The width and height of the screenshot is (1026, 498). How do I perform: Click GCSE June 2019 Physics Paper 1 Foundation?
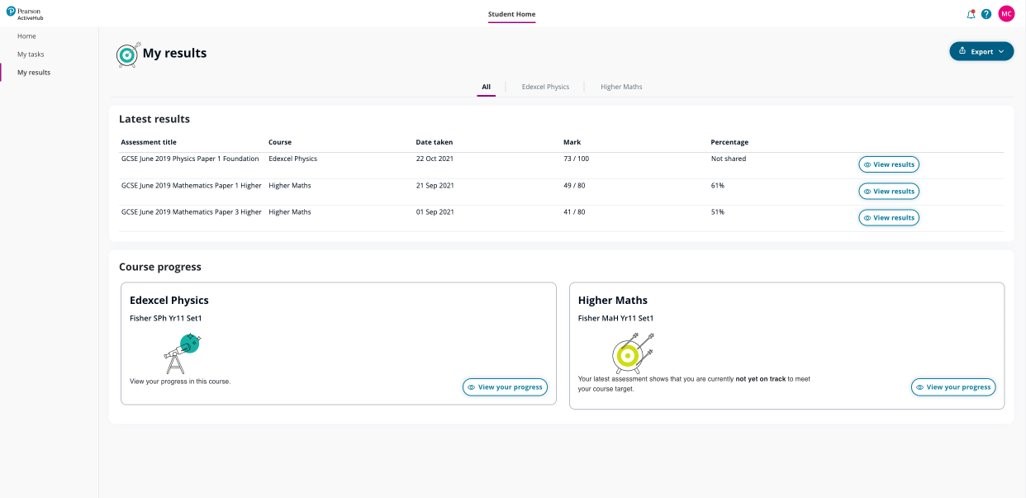point(190,159)
